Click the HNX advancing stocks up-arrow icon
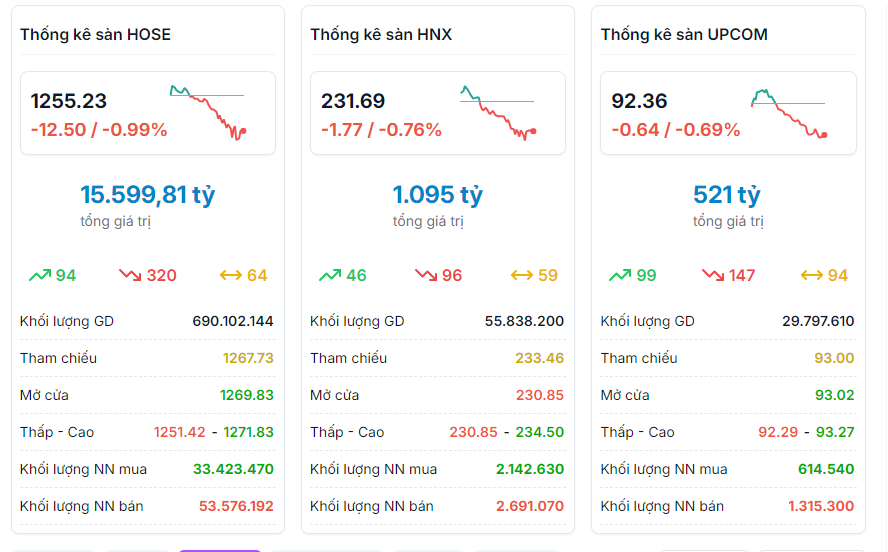The image size is (888, 552). [330, 275]
